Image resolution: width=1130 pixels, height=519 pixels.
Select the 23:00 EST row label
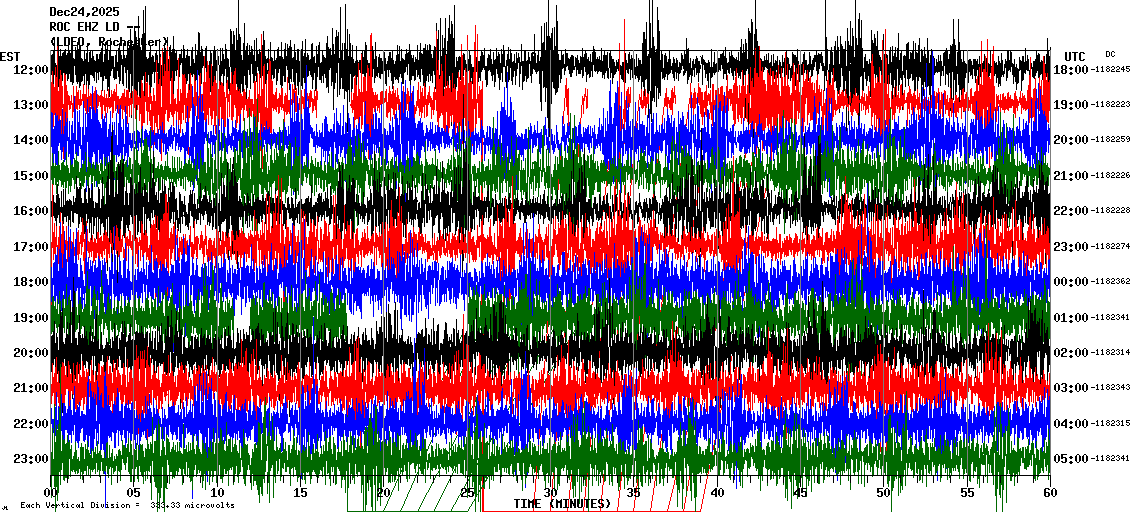click(30, 459)
